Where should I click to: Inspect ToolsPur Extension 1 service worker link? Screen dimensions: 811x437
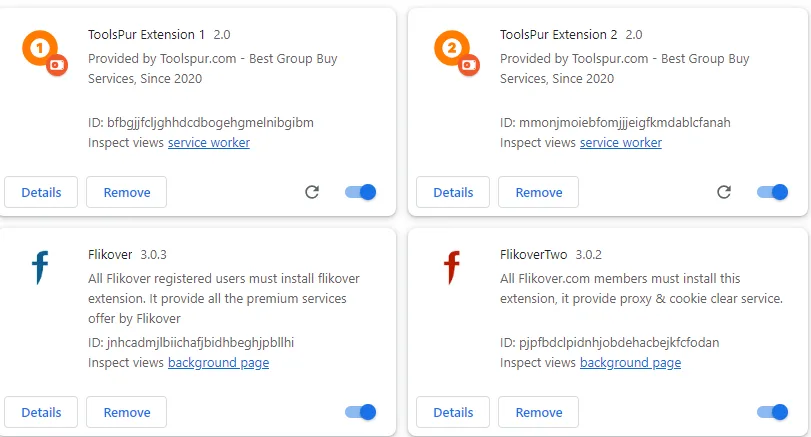pos(209,143)
